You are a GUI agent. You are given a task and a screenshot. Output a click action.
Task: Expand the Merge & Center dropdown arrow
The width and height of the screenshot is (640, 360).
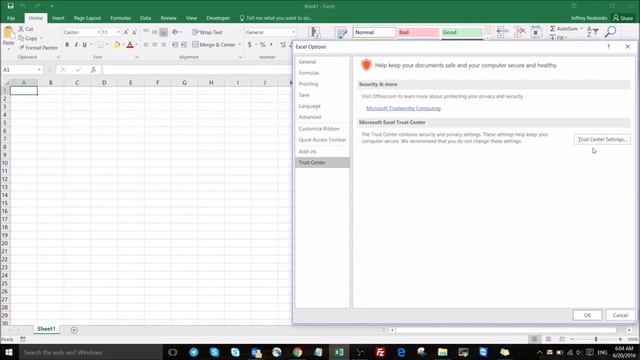[x=240, y=44]
